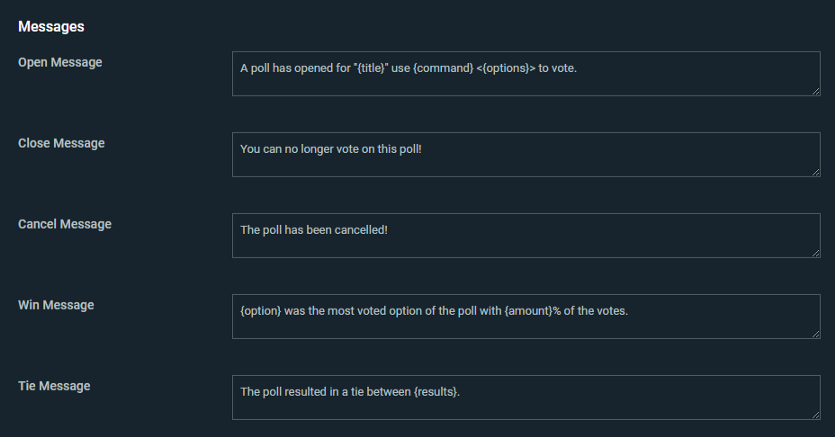Click the "Messages" section heading
This screenshot has height=437, width=835.
point(51,26)
